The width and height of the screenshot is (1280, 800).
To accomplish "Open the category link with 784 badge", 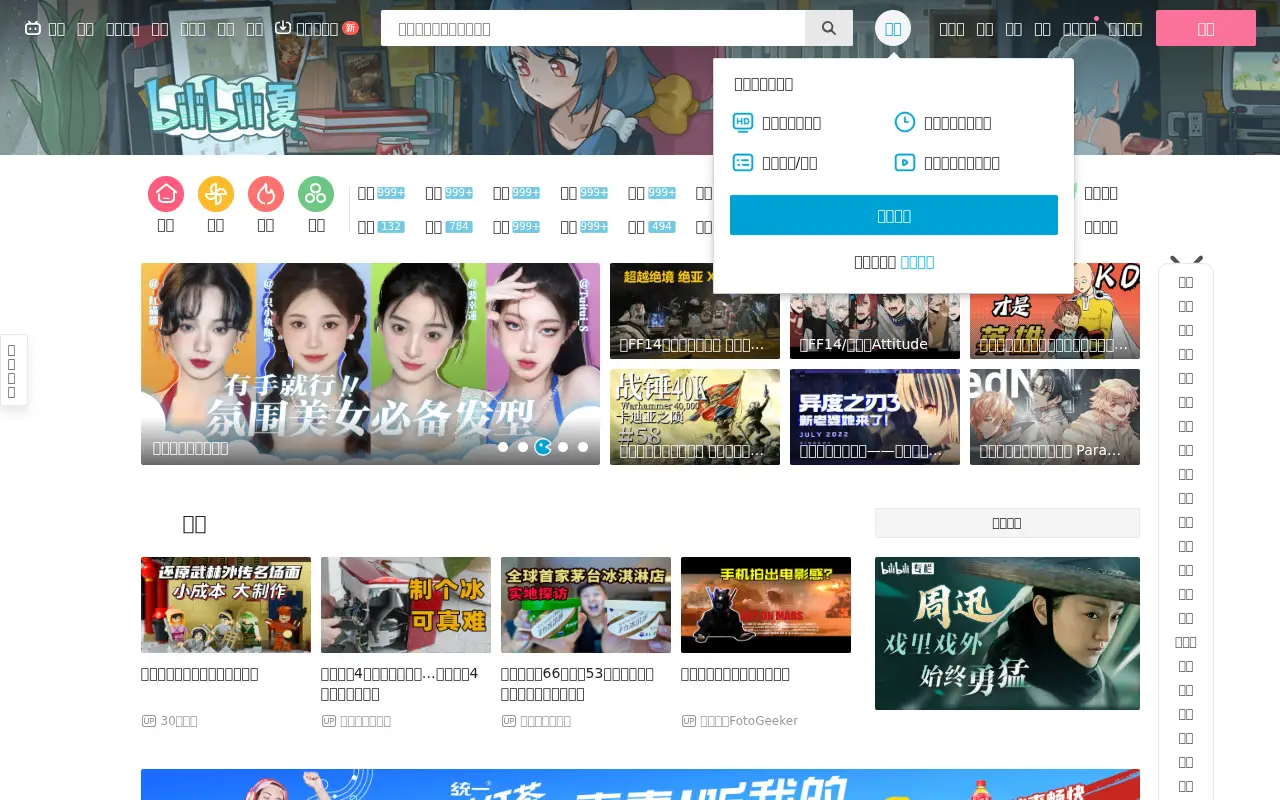I will tap(449, 227).
